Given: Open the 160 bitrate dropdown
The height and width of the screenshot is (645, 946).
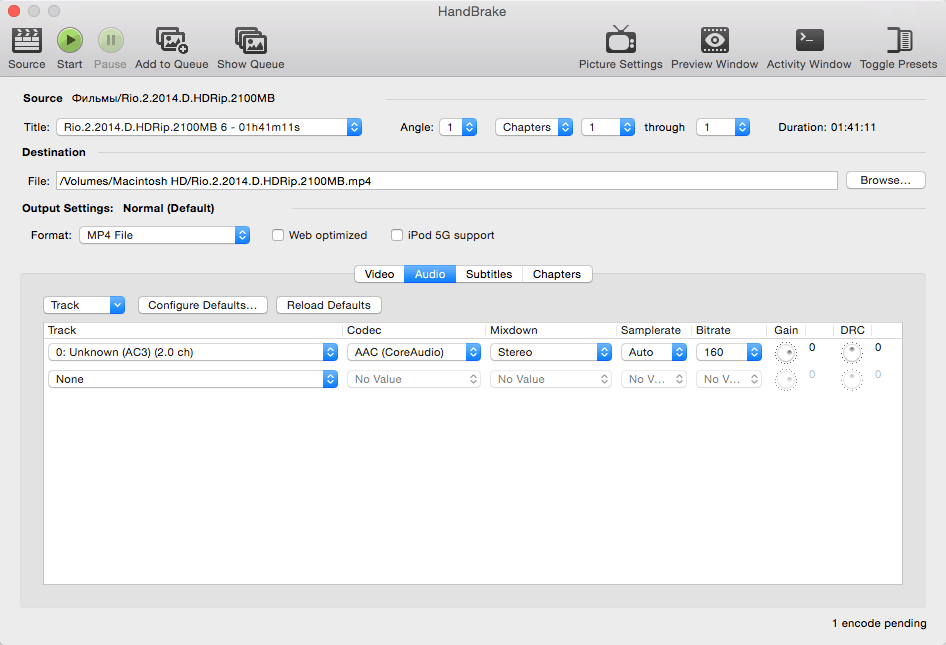Looking at the screenshot, I should coord(729,352).
